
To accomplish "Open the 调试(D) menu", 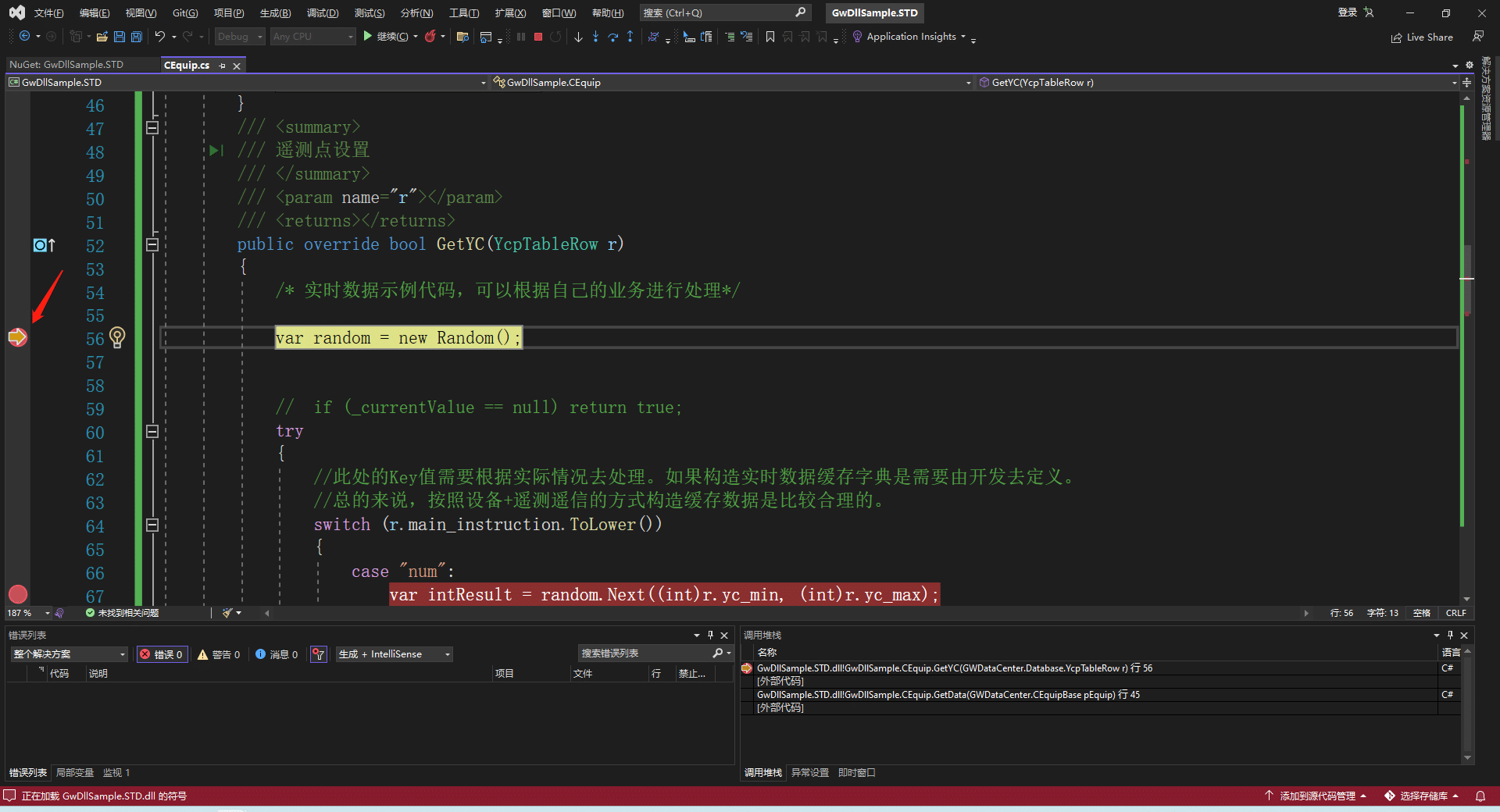I will click(x=322, y=12).
